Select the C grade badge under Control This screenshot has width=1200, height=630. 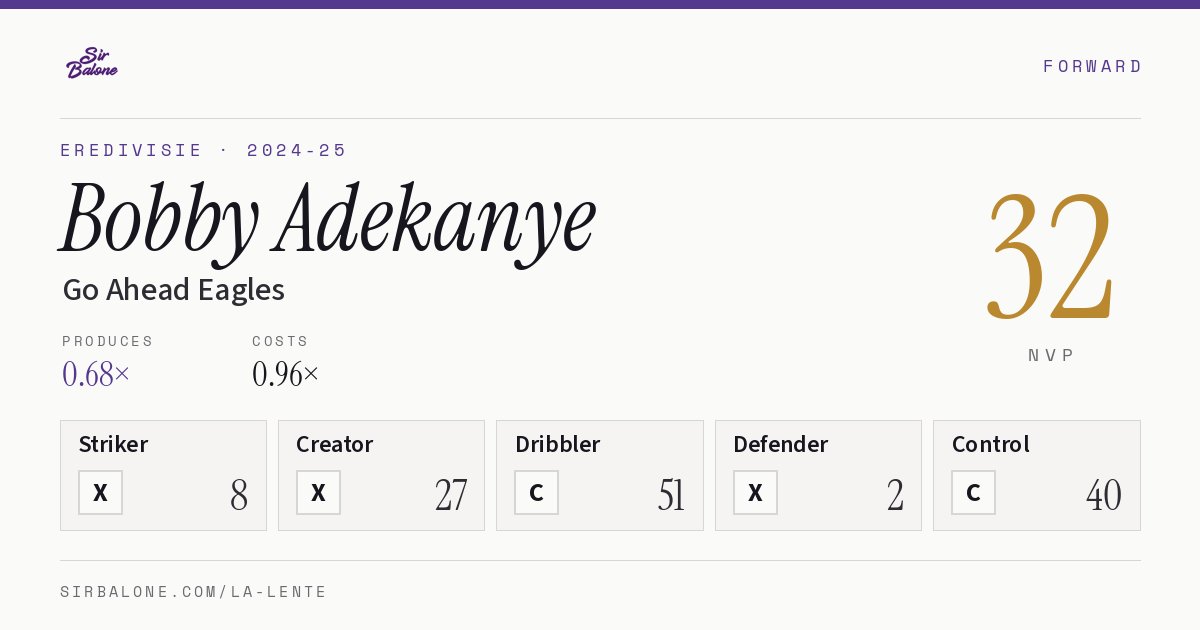click(973, 492)
